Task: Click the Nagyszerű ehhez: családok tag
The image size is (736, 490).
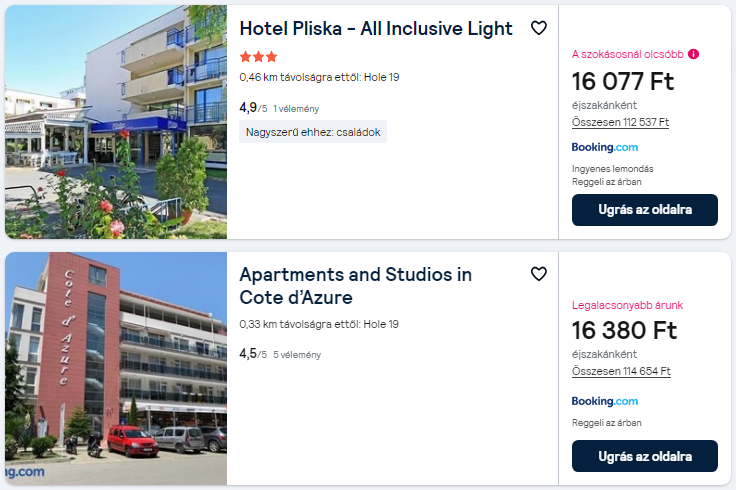Action: point(312,132)
